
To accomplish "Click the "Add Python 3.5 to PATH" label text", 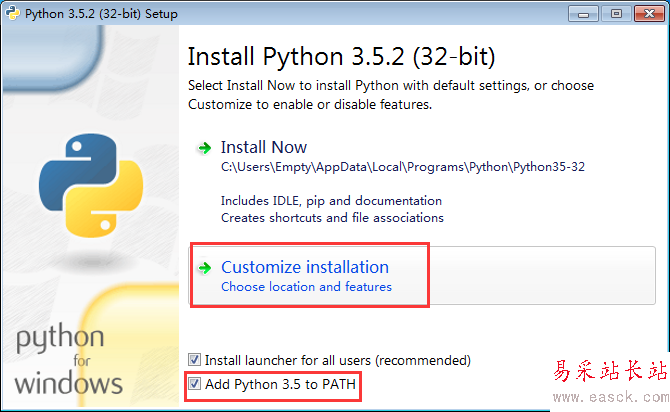I will point(280,384).
